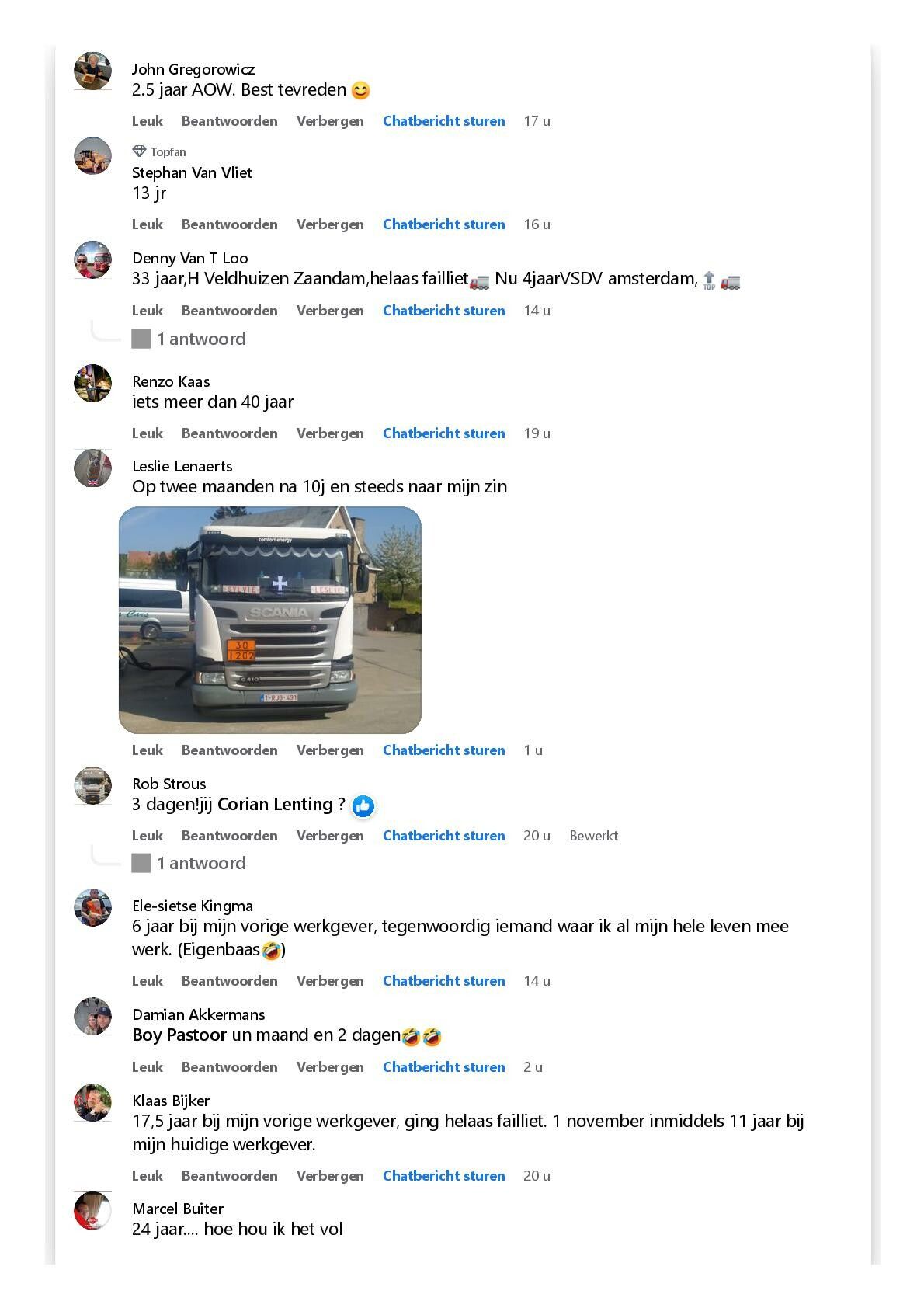Open Denny Van T Loo's avatar

click(x=92, y=259)
